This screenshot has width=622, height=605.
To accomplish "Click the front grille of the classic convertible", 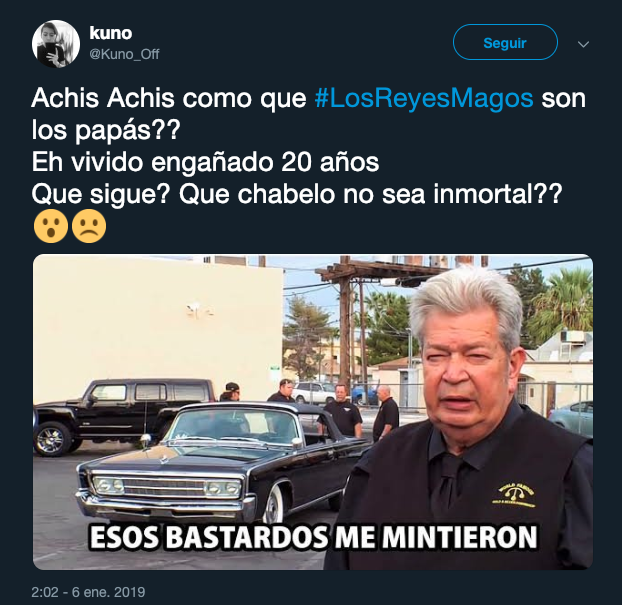I will pyautogui.click(x=167, y=487).
